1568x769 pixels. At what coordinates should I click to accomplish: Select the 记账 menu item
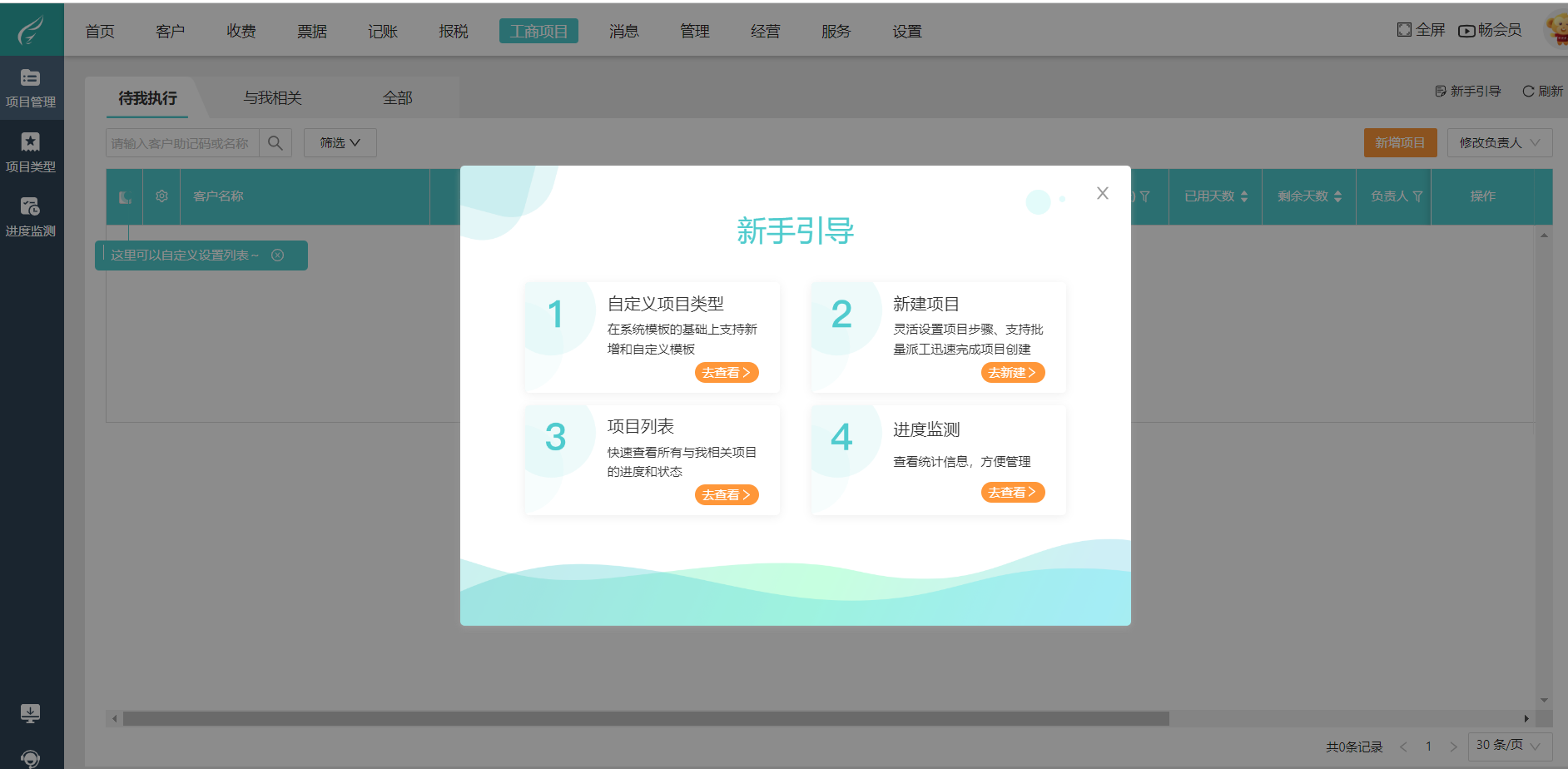click(382, 31)
